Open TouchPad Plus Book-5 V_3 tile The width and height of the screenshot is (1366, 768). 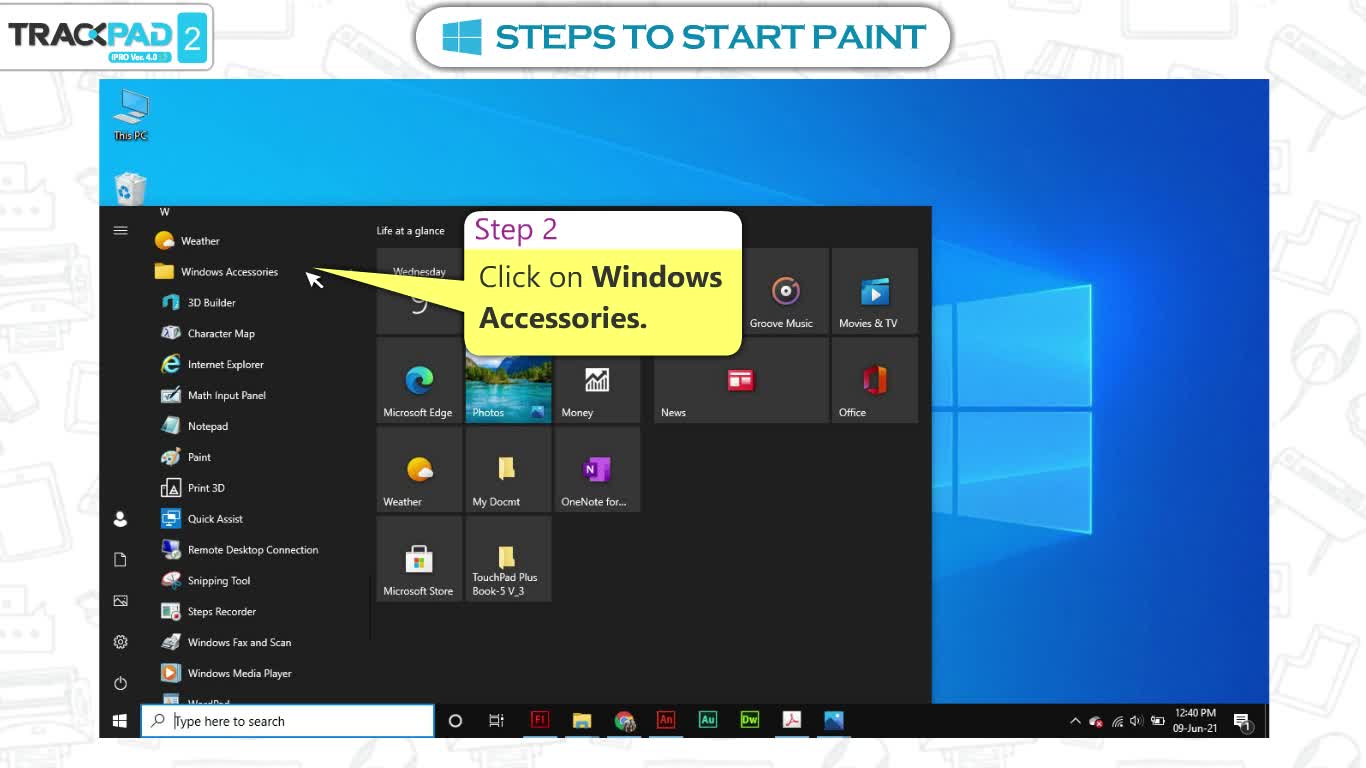tap(508, 559)
